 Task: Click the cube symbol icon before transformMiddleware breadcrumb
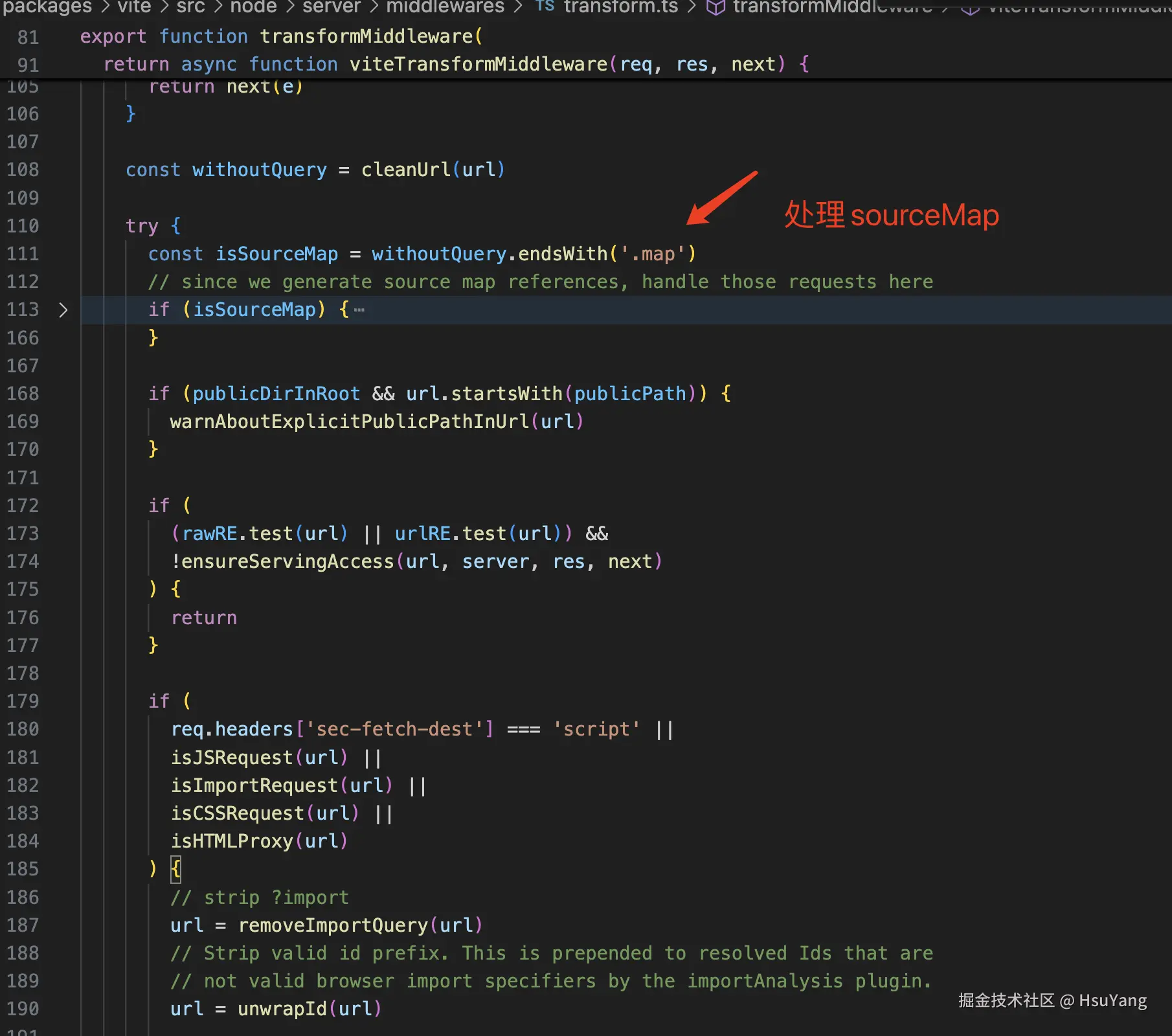point(716,7)
